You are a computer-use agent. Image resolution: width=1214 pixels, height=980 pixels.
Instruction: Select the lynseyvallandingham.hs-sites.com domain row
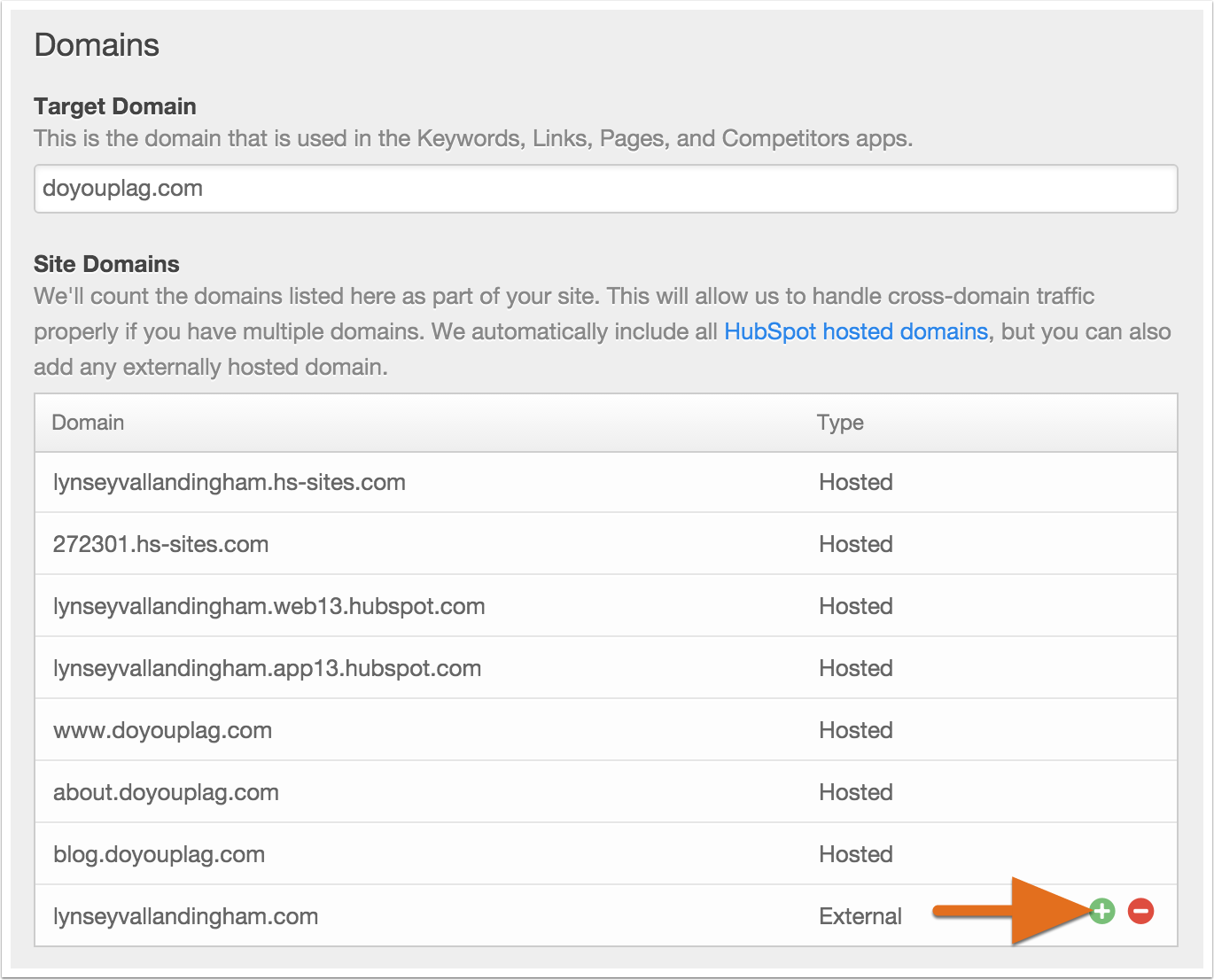point(606,482)
